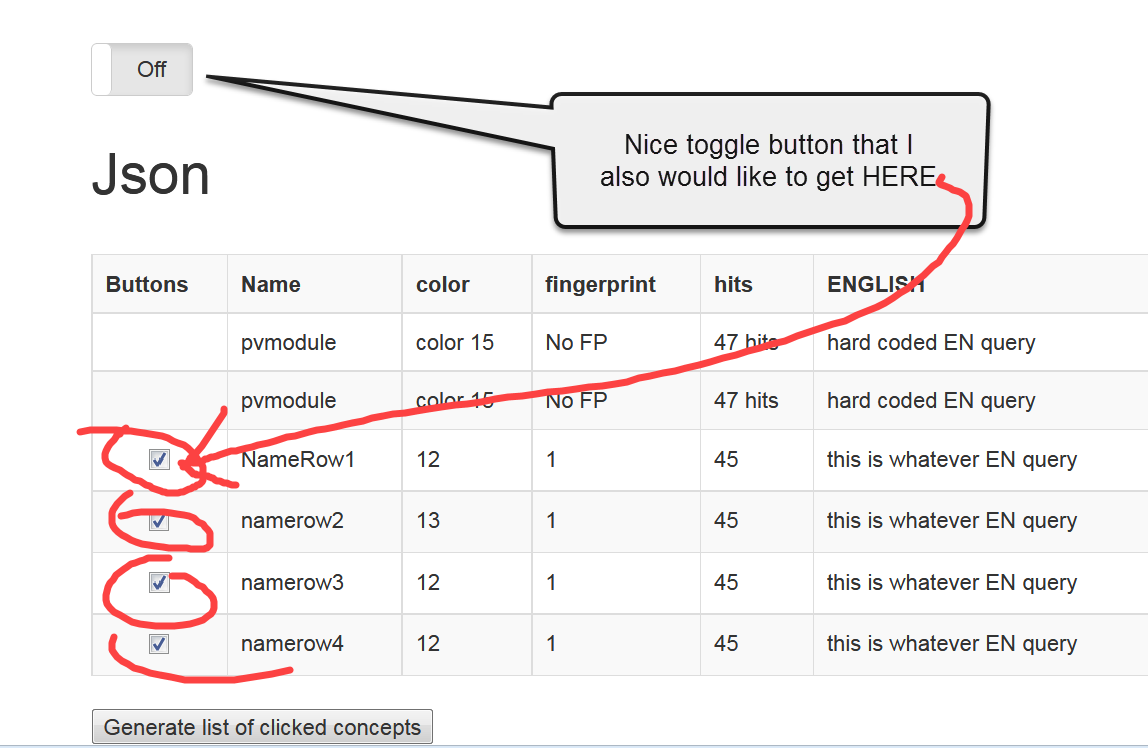Click 'No FP' in first row
This screenshot has width=1148, height=748.
pyautogui.click(x=576, y=342)
